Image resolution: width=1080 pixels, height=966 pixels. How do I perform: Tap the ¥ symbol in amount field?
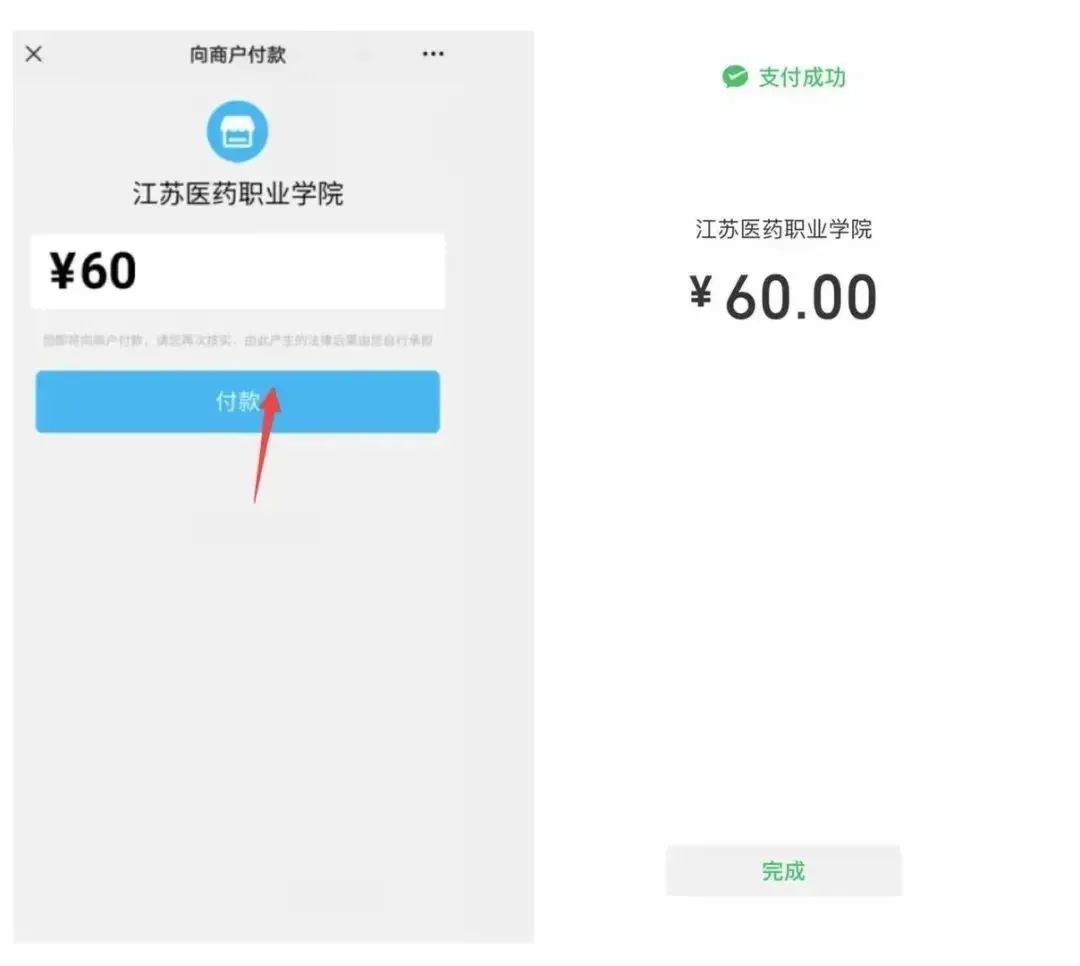tap(62, 270)
